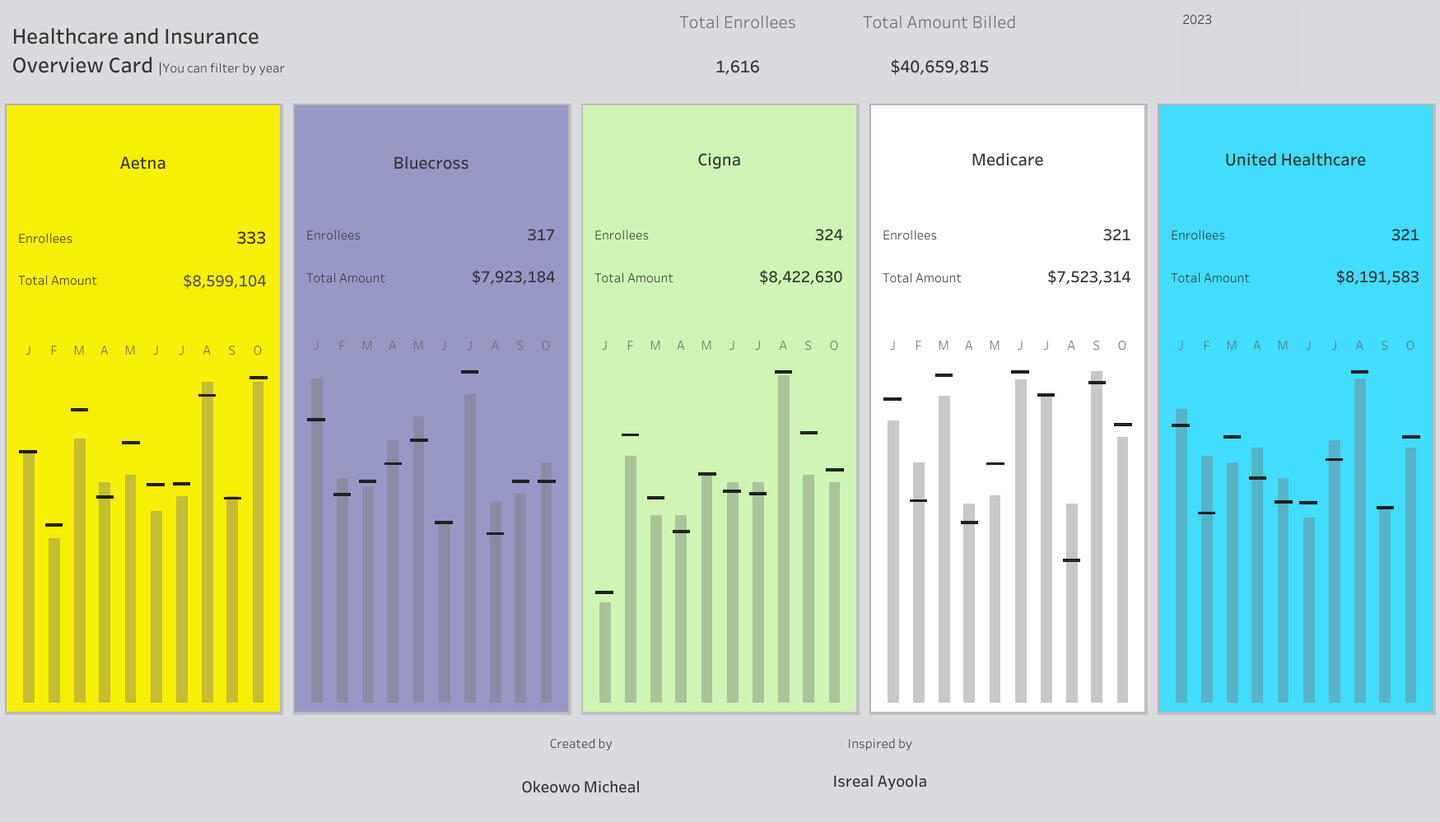Viewport: 1440px width, 822px height.
Task: Click the United Healthcare card title
Action: [x=1295, y=160]
